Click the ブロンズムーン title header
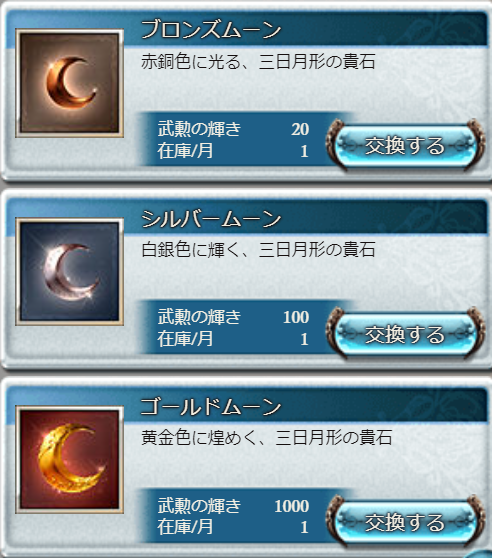Image resolution: width=492 pixels, height=558 pixels. pyautogui.click(x=211, y=30)
